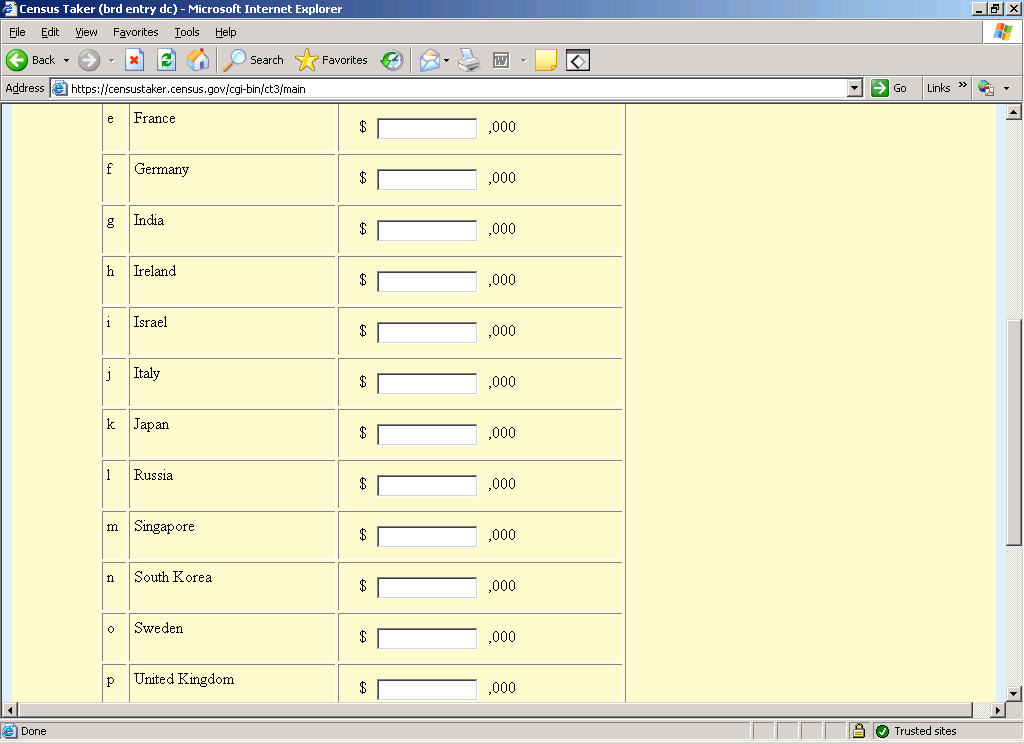Open the Edit button dropdown arrow
Screen dimensions: 1024x744
pyautogui.click(x=523, y=60)
